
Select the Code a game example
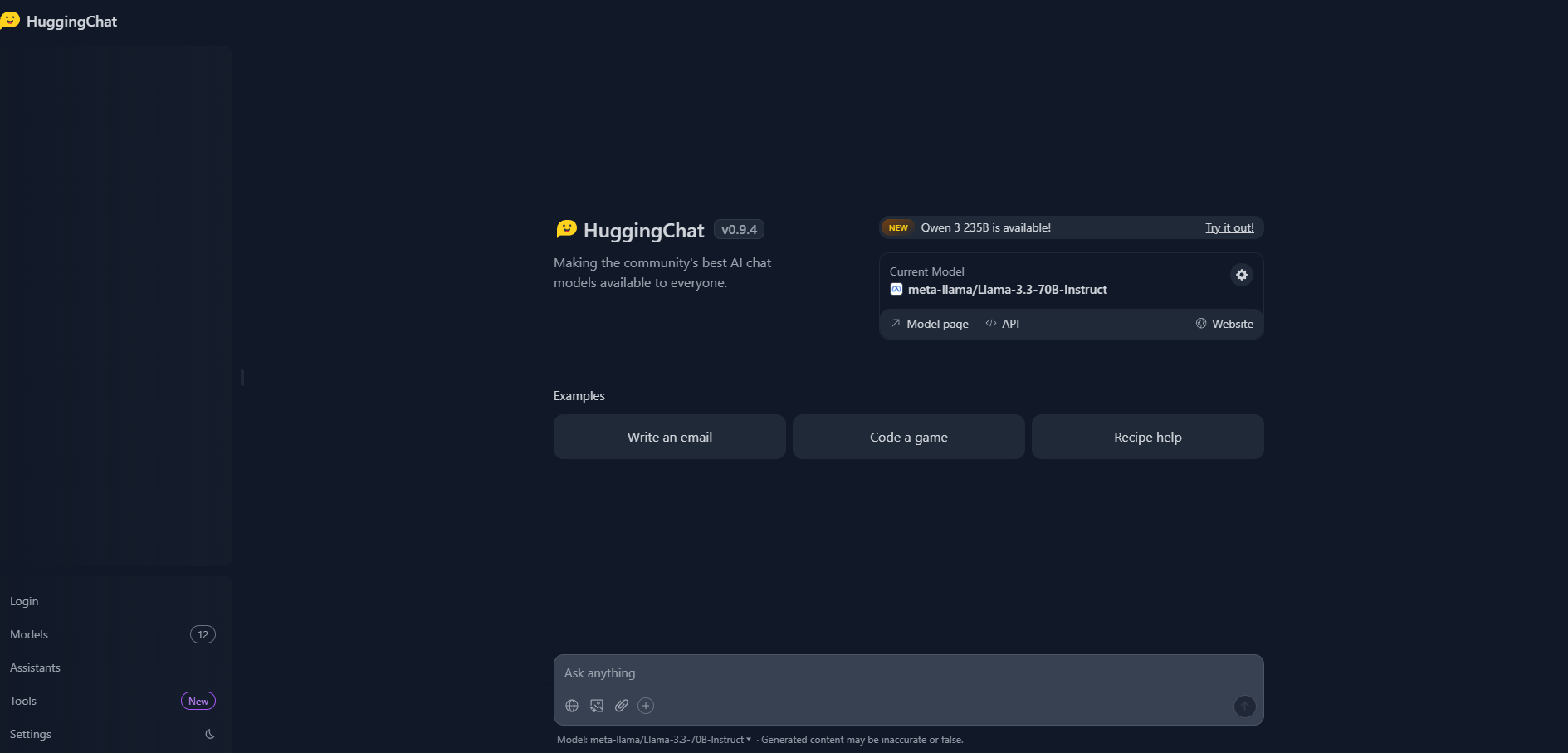[909, 437]
